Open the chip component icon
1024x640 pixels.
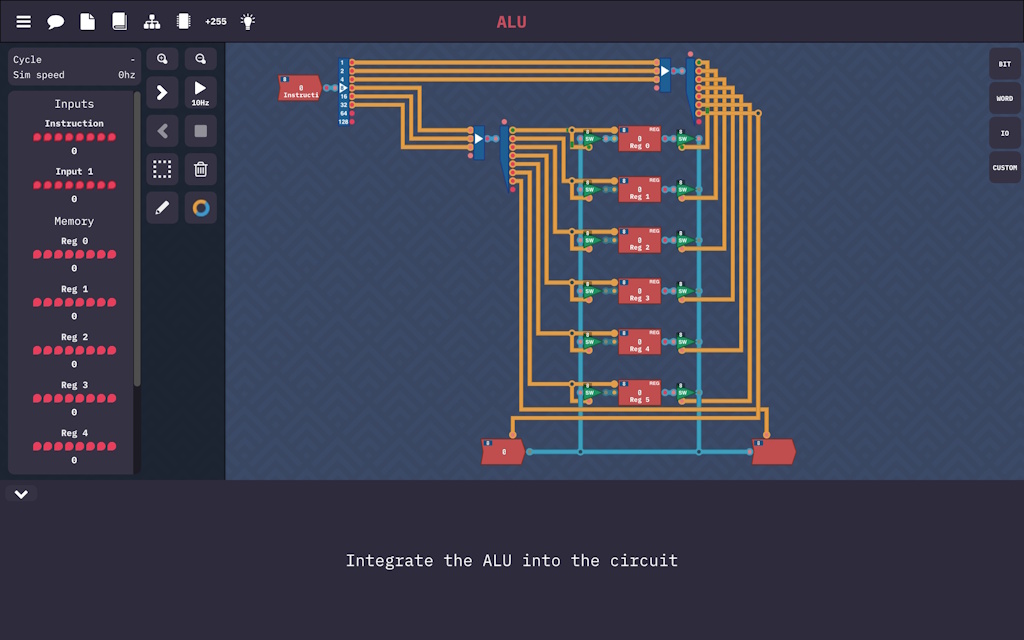pos(184,22)
